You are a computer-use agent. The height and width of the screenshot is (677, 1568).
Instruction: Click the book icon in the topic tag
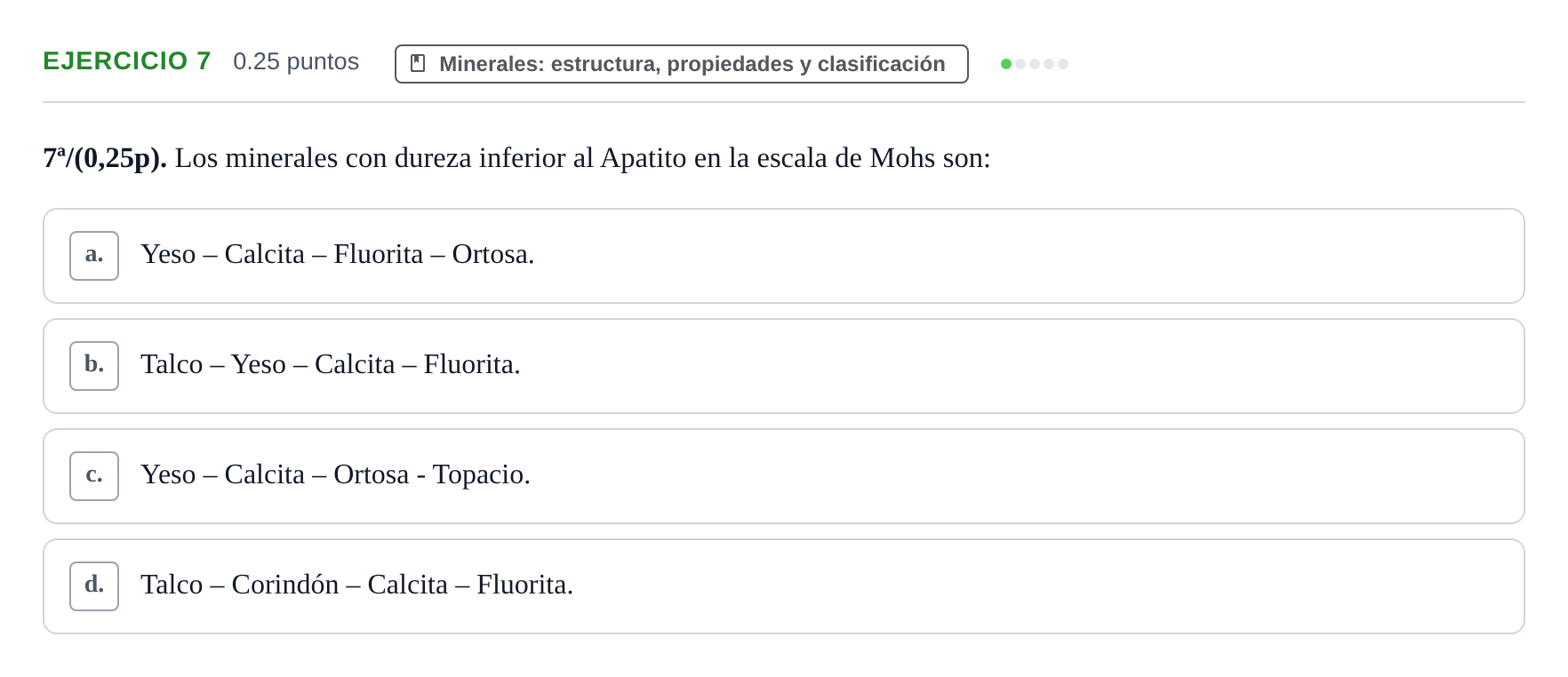[418, 64]
